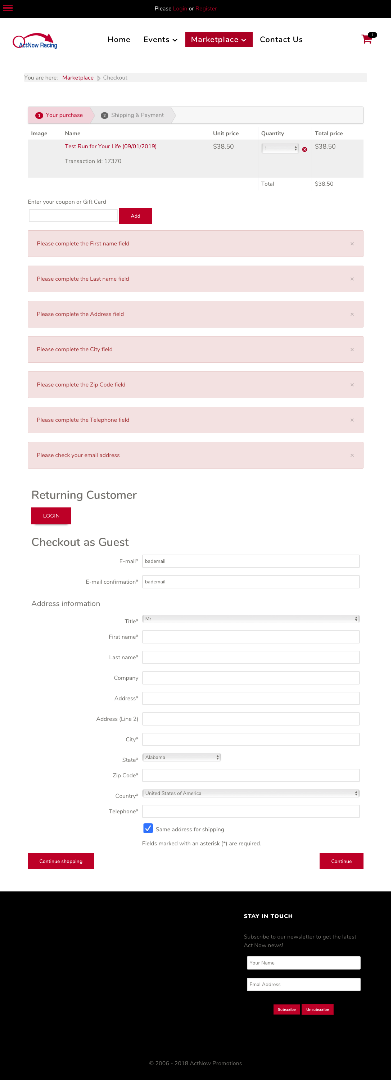Viewport: 391px width, 1080px height.
Task: Open the Title dropdown
Action: (251, 619)
